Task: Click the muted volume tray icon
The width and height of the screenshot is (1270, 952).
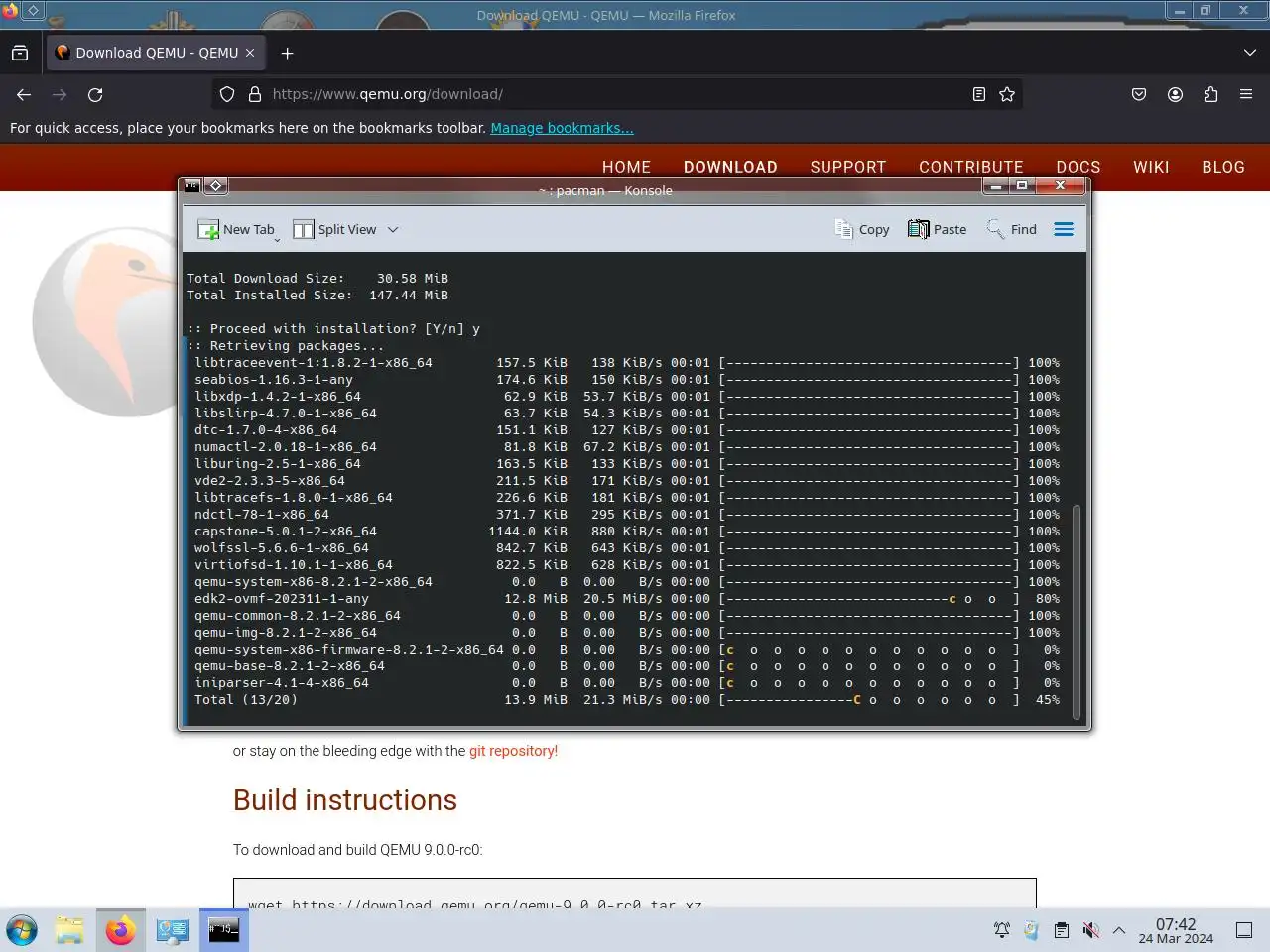Action: (1091, 930)
